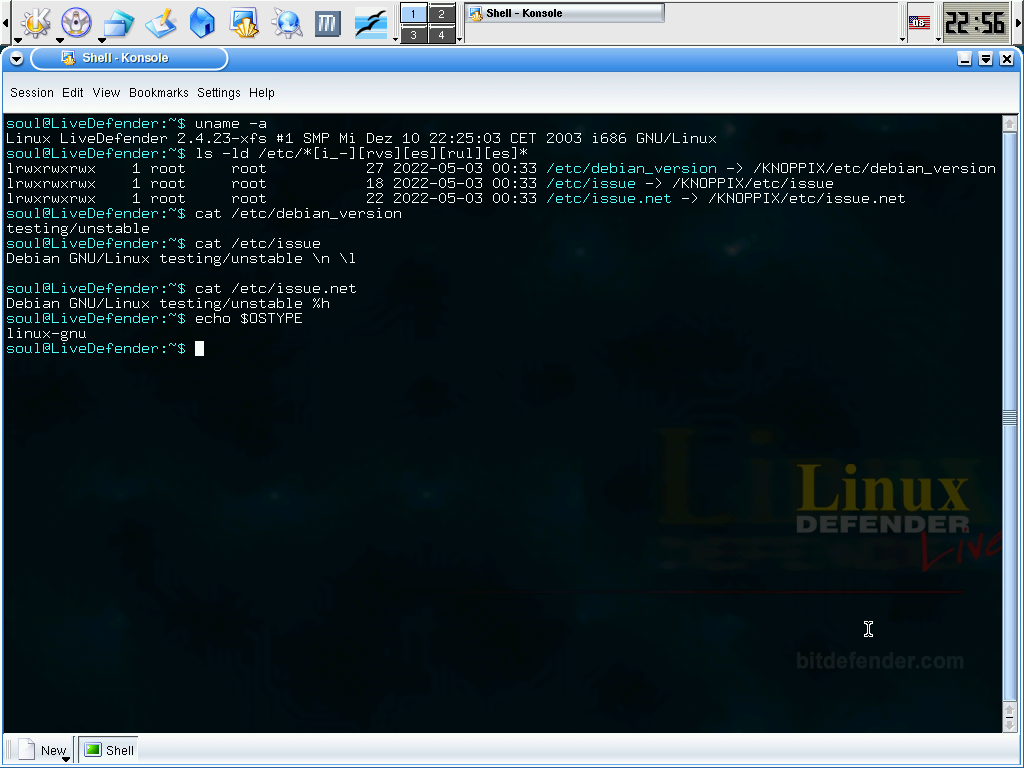Maximize the Konsole window
1024x768 pixels.
[x=985, y=59]
